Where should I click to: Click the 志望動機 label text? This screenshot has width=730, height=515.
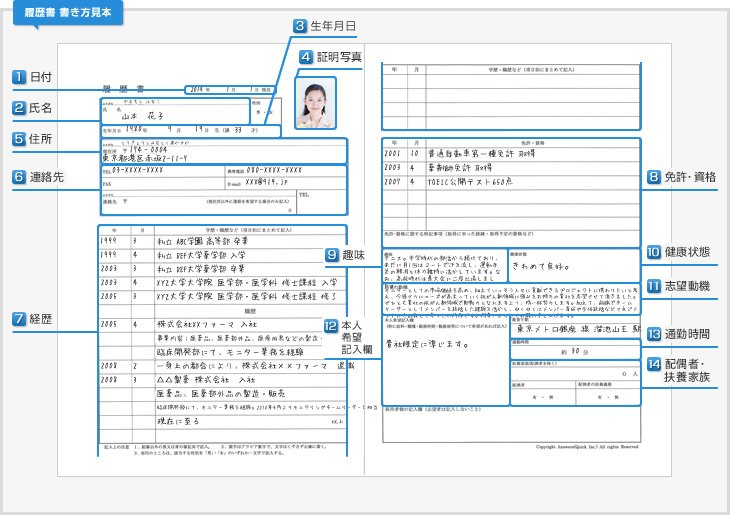click(x=690, y=286)
